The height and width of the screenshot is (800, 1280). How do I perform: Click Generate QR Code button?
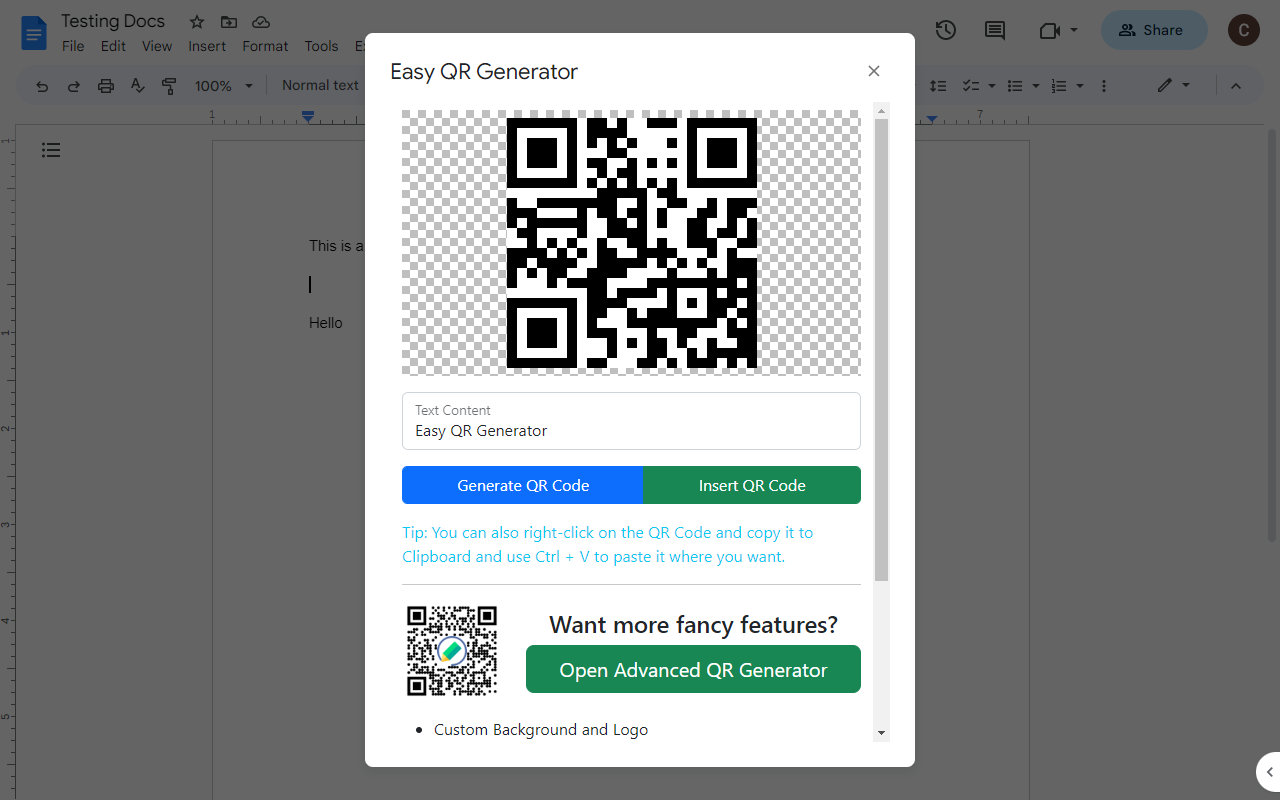click(523, 485)
